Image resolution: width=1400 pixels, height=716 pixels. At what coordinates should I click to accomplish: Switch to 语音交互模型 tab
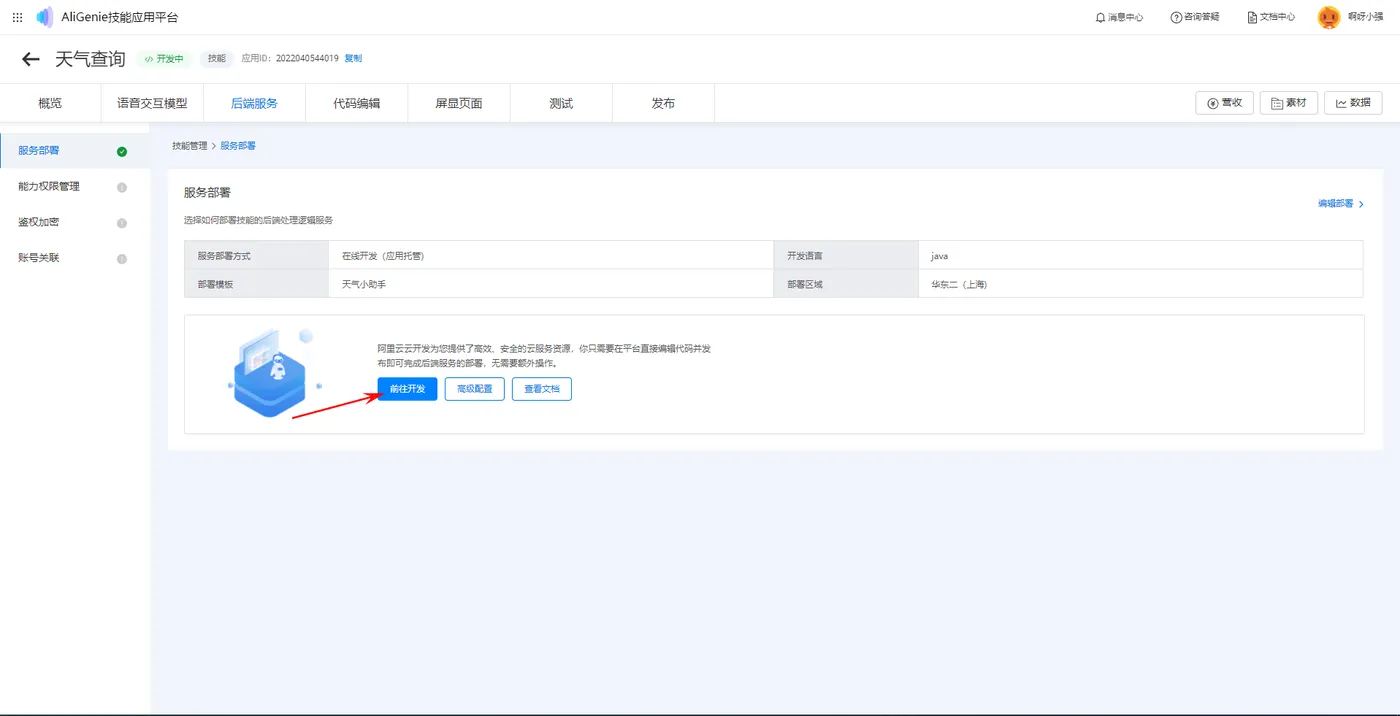click(152, 103)
